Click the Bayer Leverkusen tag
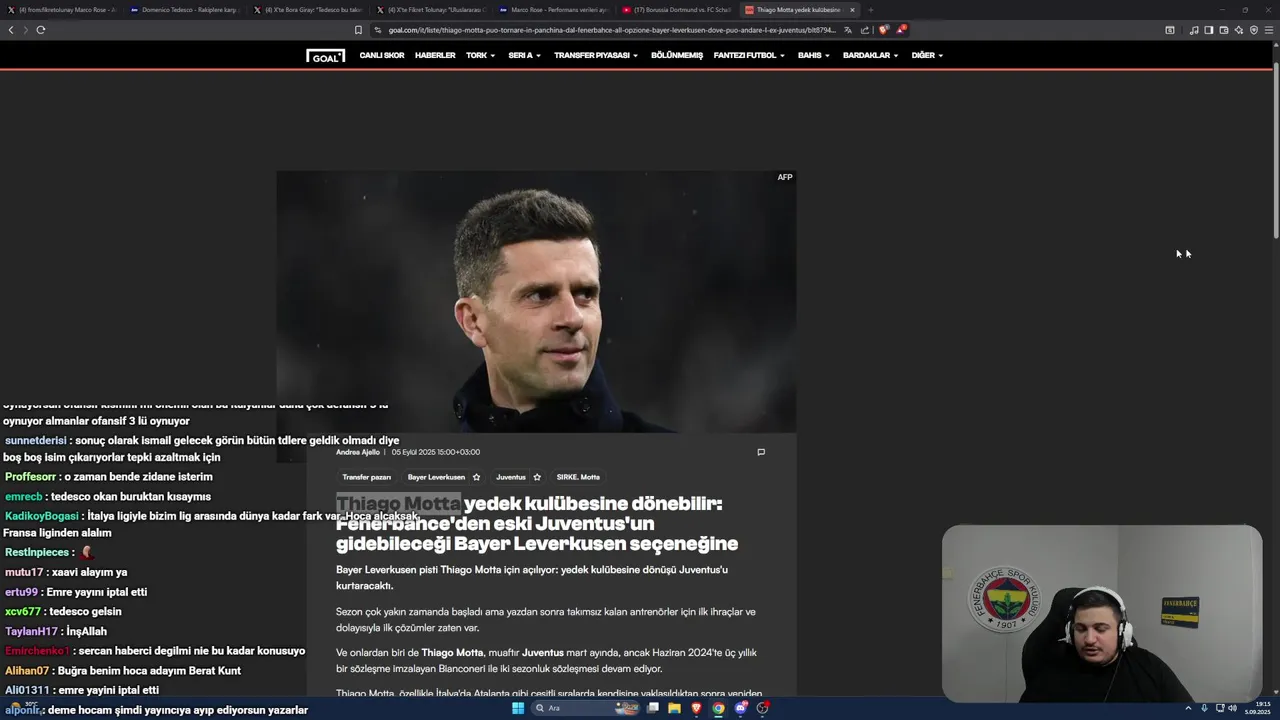 pos(436,477)
